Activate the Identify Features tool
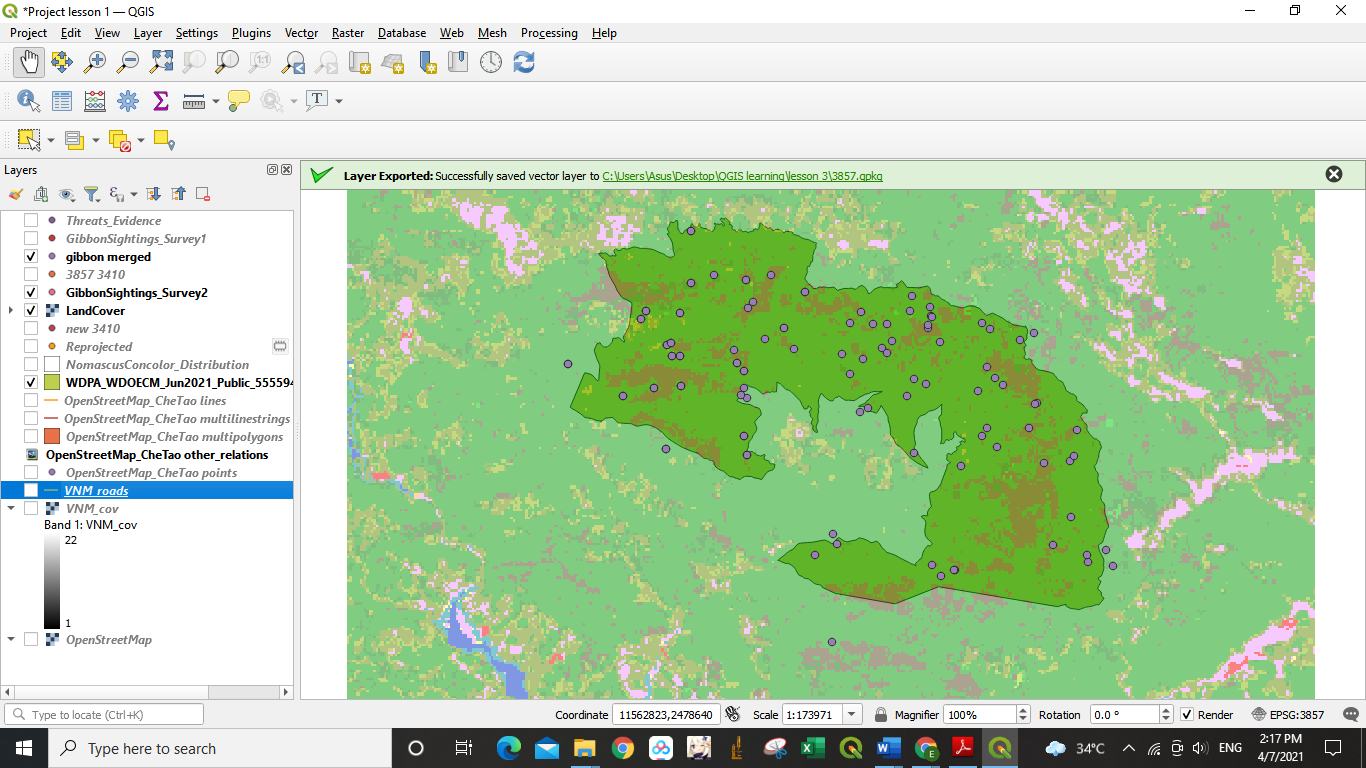This screenshot has width=1366, height=768. point(28,101)
